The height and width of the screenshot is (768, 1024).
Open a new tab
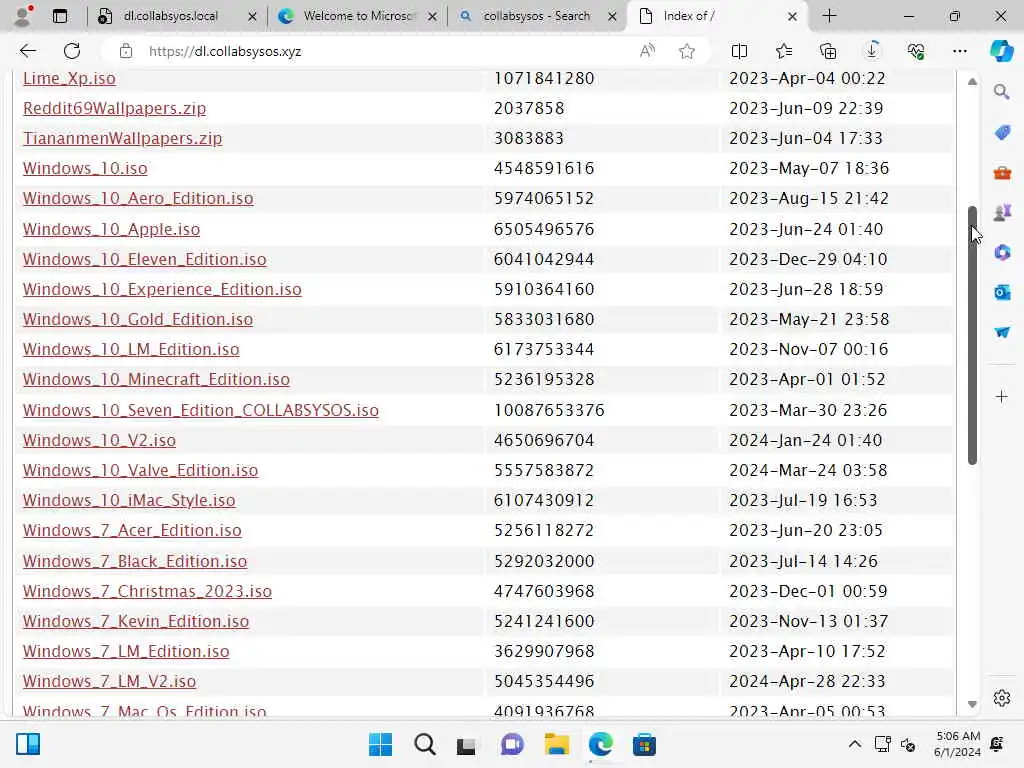tap(829, 16)
